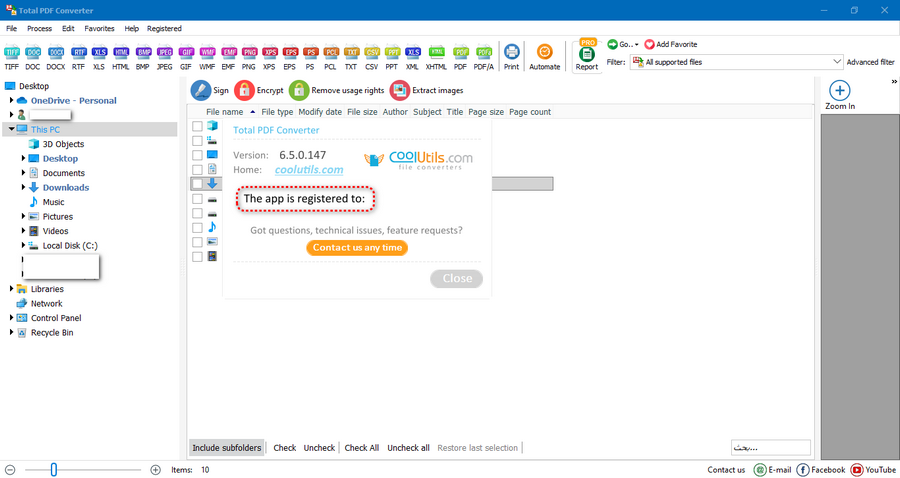Pick the XML format icon
This screenshot has height=478, width=900.
point(413,52)
